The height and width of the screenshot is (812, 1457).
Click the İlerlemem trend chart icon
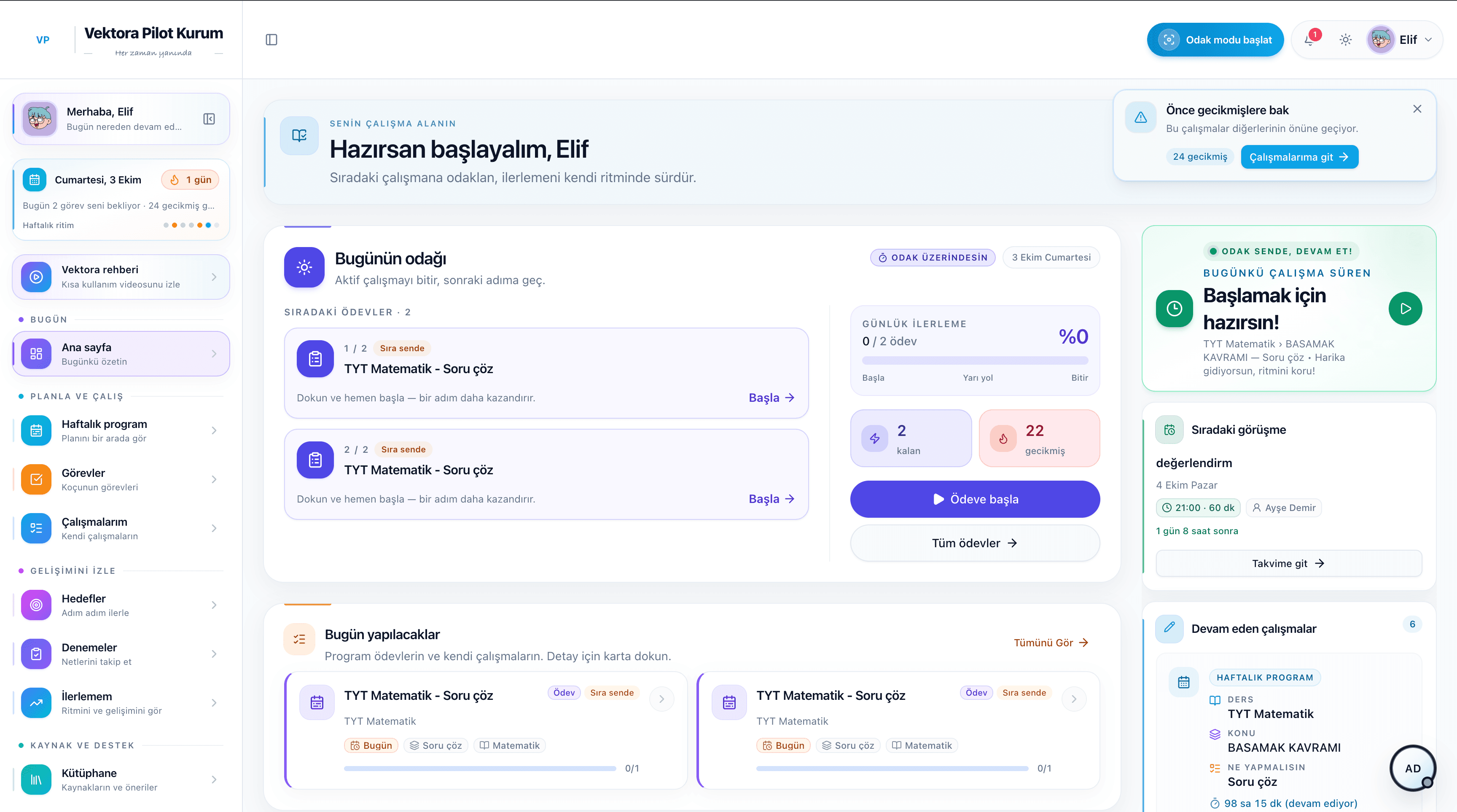click(x=36, y=703)
